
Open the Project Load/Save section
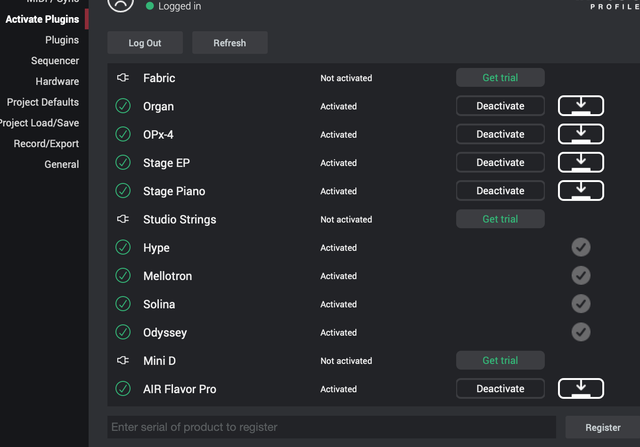point(40,123)
